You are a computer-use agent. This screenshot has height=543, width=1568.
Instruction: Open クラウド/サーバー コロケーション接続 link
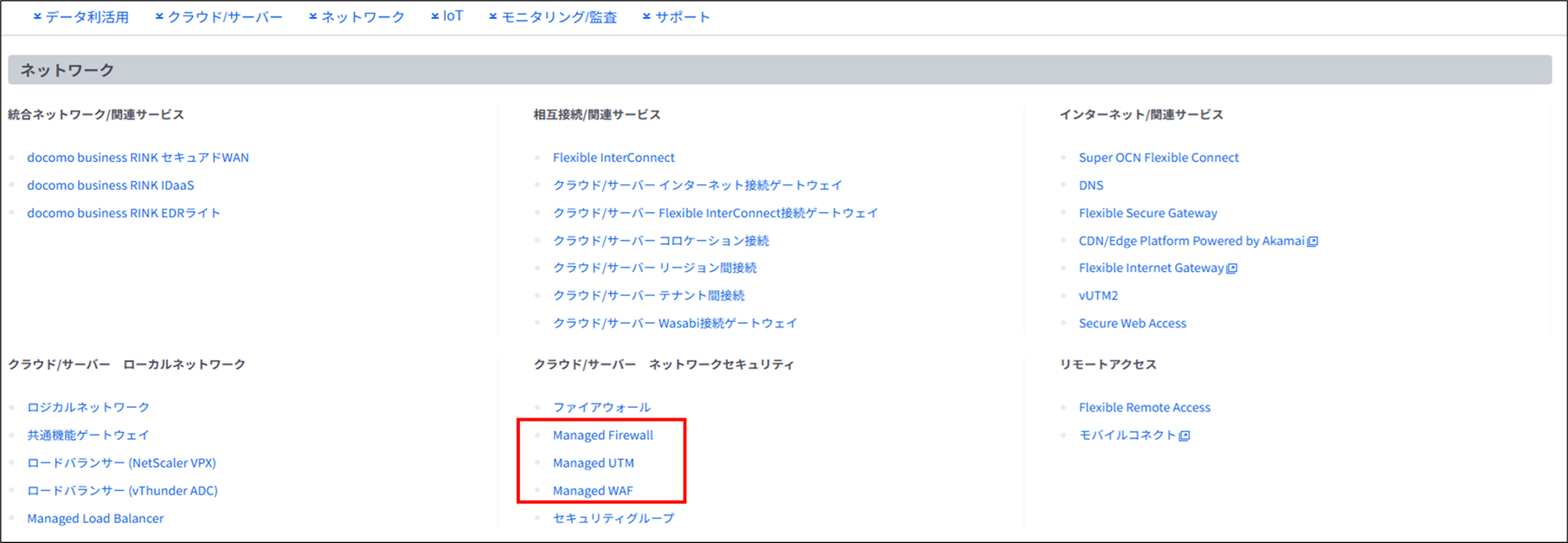tap(661, 241)
